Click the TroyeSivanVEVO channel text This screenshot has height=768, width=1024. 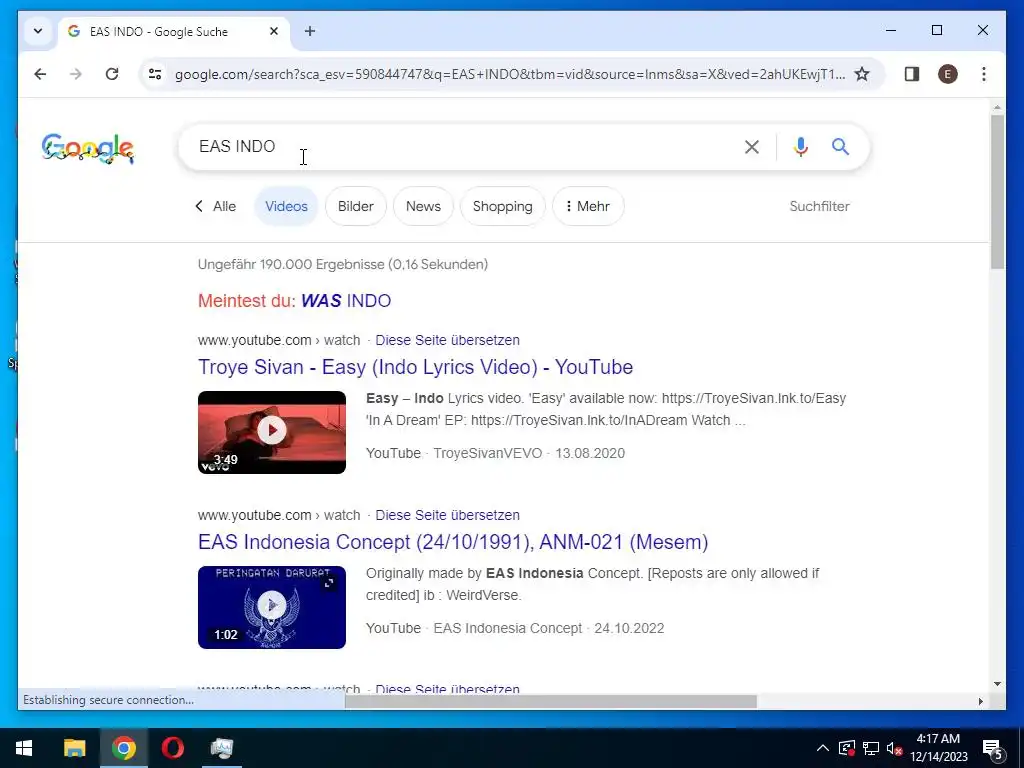488,453
